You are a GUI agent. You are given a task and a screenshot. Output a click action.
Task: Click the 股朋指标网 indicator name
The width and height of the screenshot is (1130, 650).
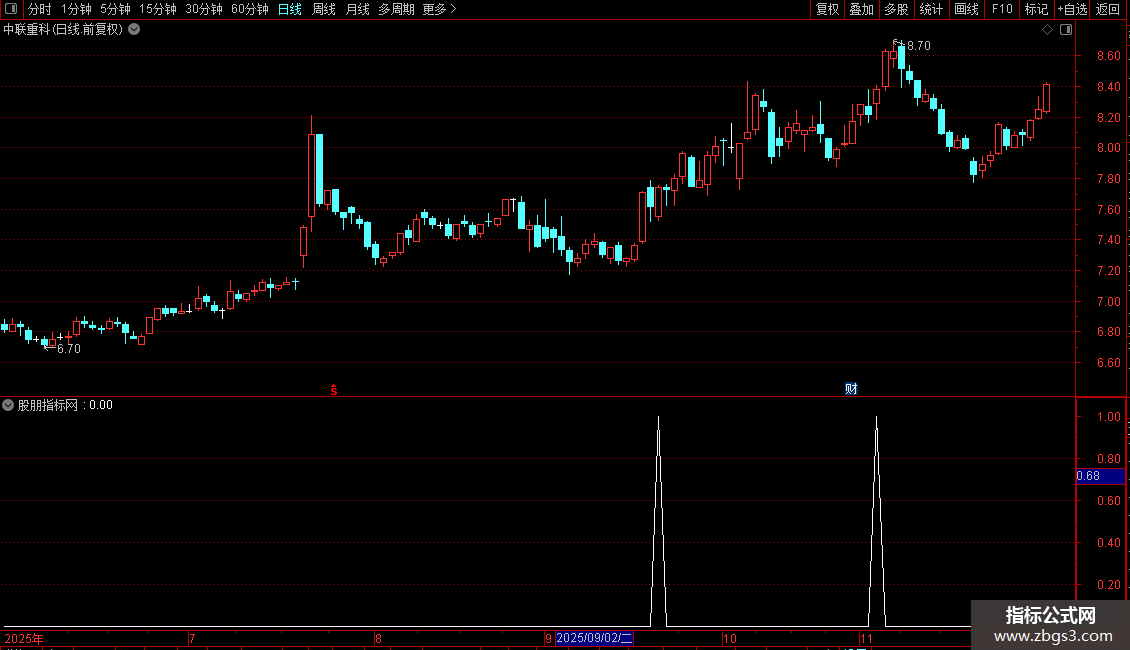click(x=48, y=405)
